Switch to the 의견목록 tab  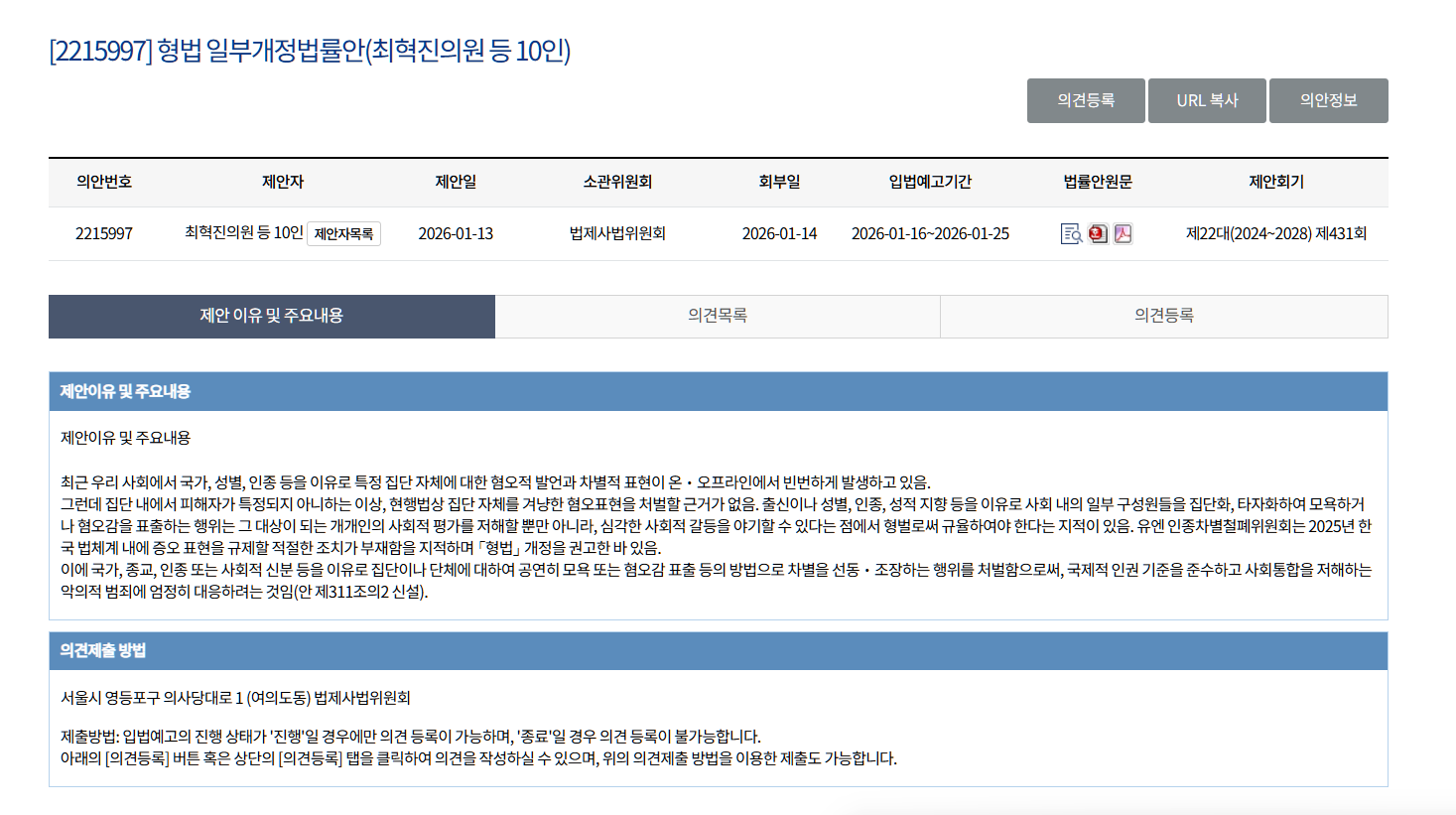[x=717, y=316]
